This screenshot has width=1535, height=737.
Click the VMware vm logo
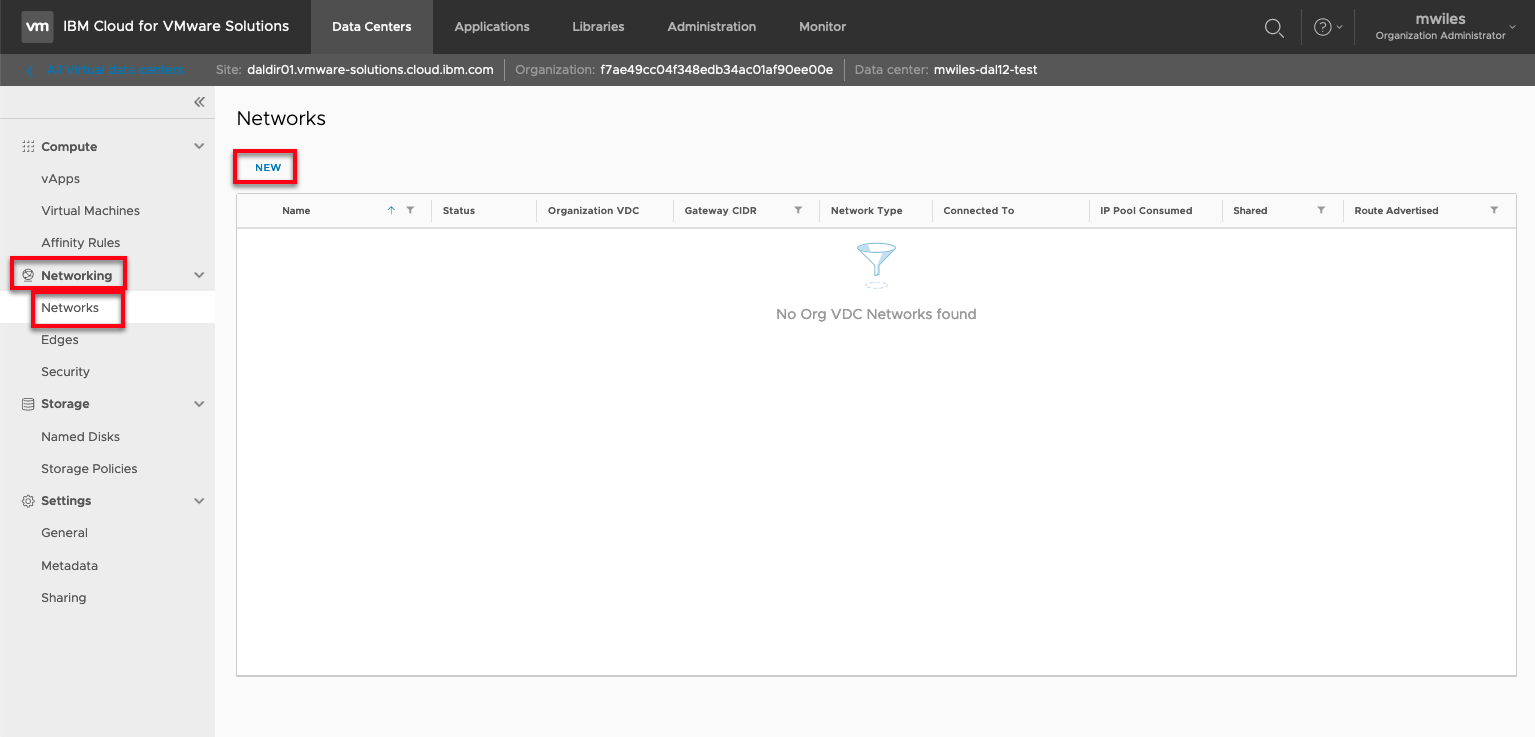pos(37,27)
